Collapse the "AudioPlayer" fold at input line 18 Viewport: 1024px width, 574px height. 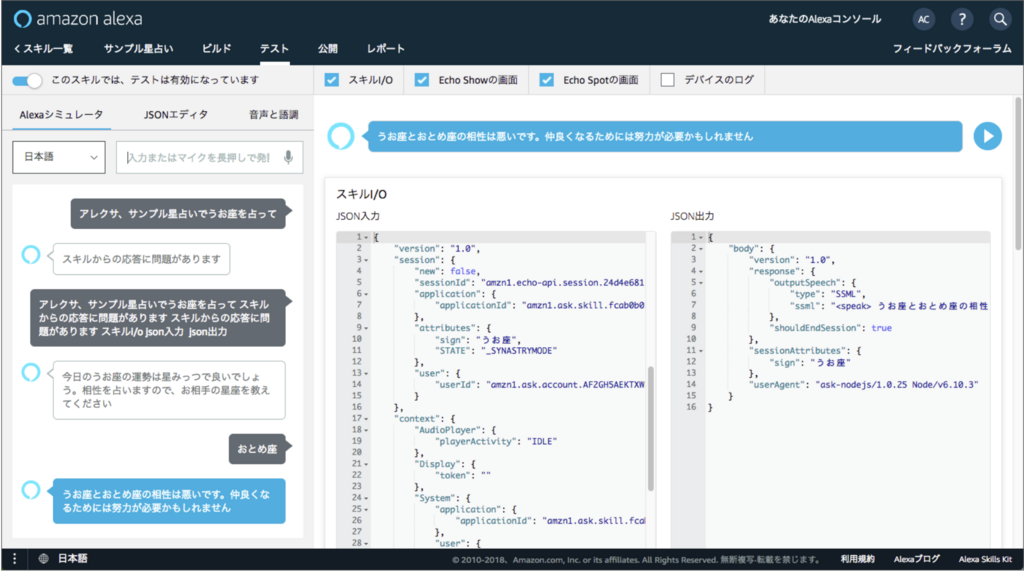point(366,430)
